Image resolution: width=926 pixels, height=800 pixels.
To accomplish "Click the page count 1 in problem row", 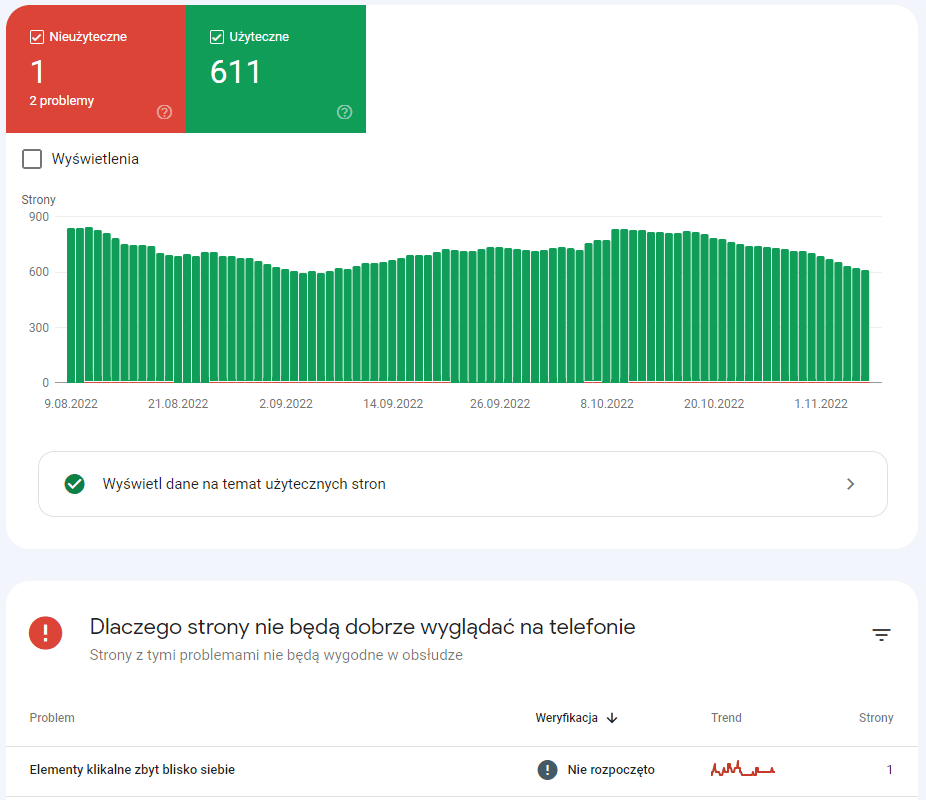I will pos(889,770).
